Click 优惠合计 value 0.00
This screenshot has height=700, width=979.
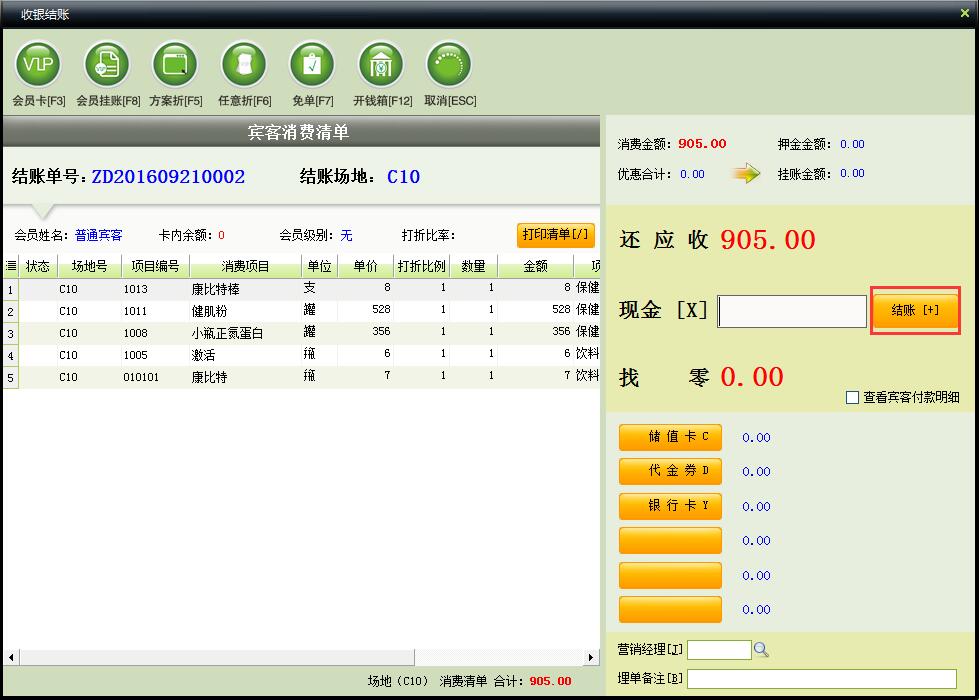point(692,174)
